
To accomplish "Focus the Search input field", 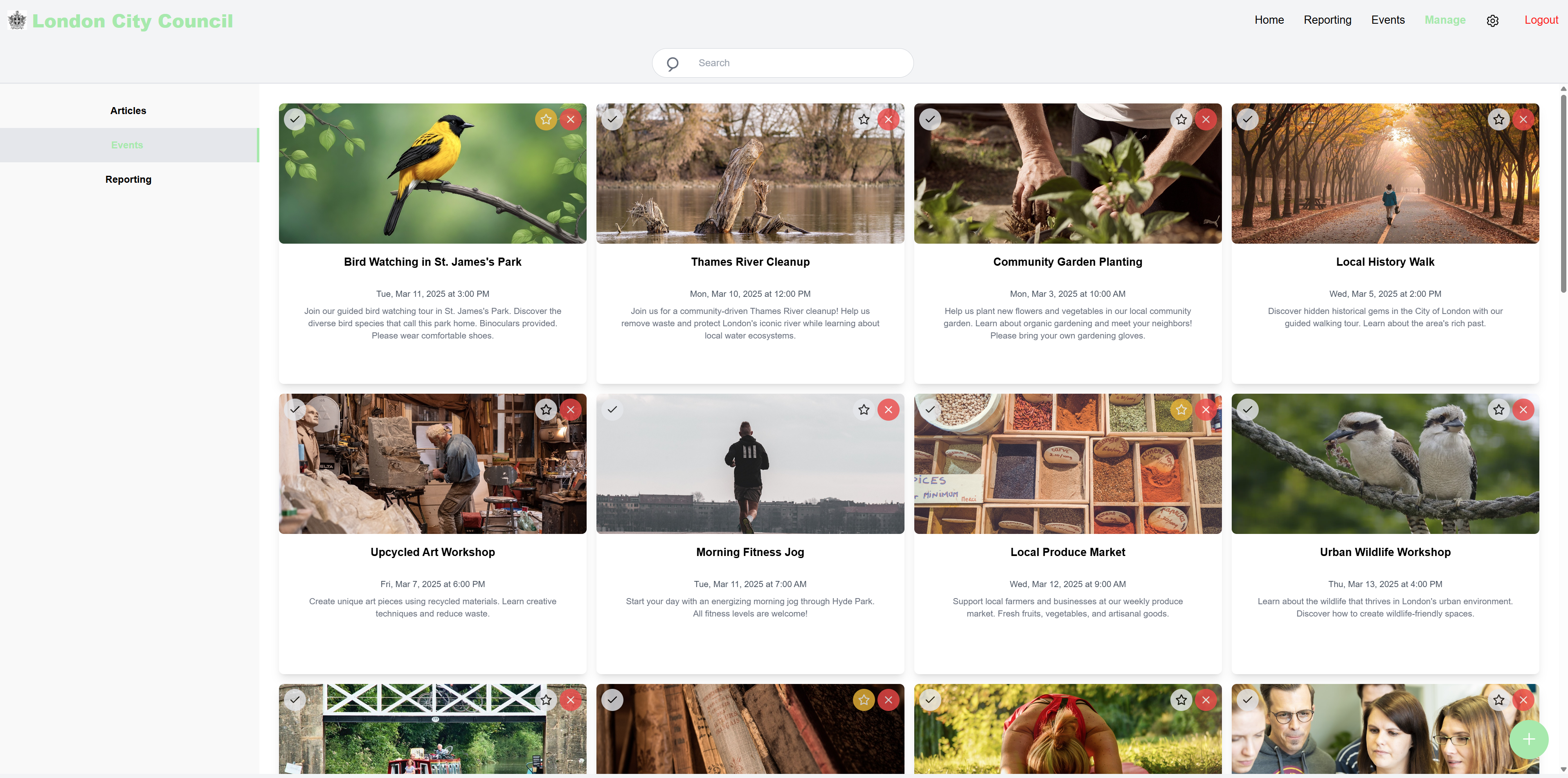I will (x=783, y=63).
